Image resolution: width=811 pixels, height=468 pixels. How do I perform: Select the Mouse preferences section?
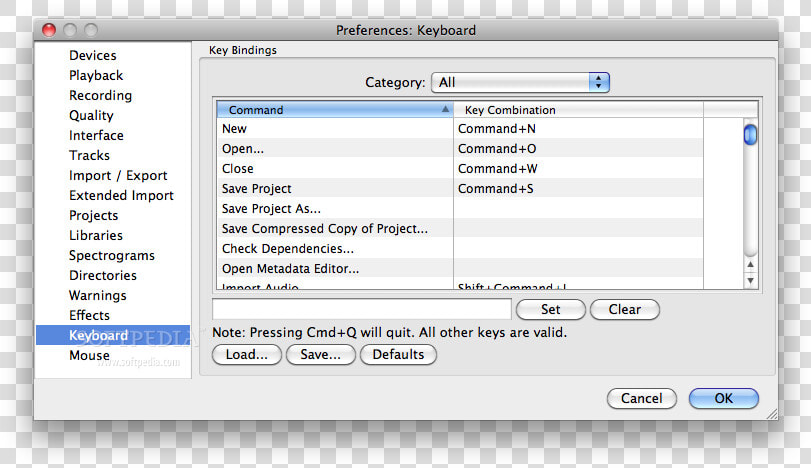click(89, 355)
